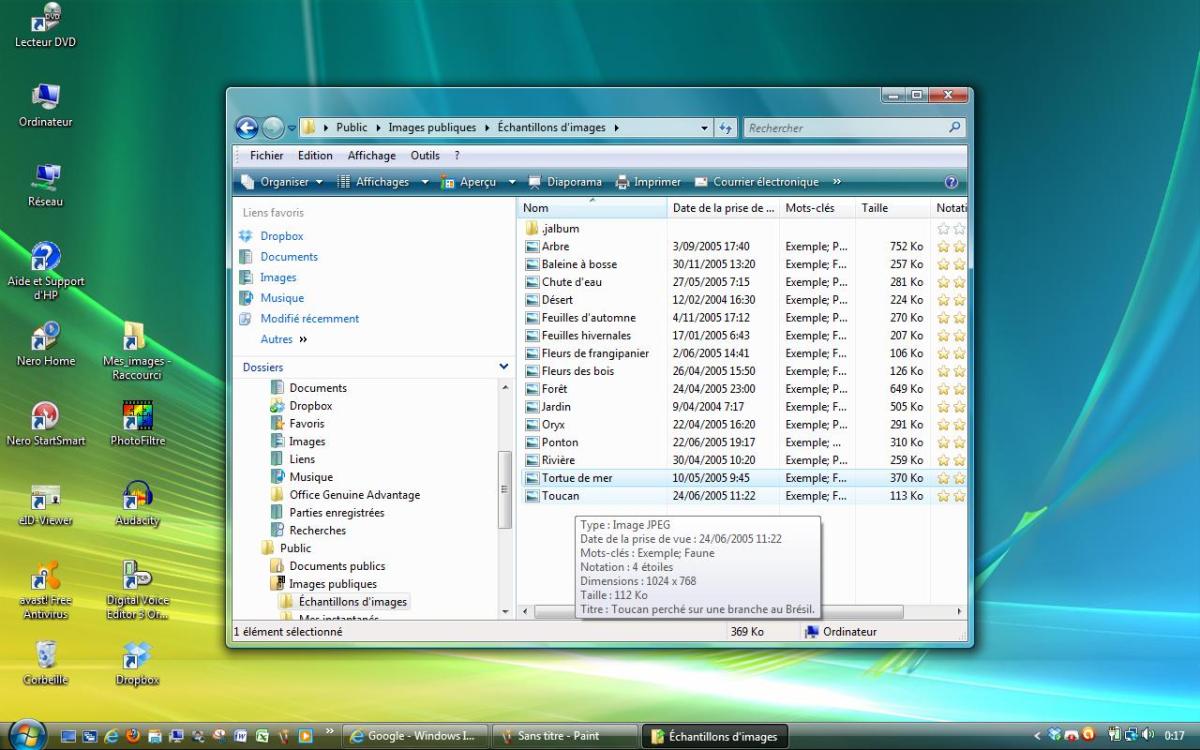Viewport: 1200px width, 750px height.
Task: Collapse the Dossiers folder pane
Action: point(503,367)
